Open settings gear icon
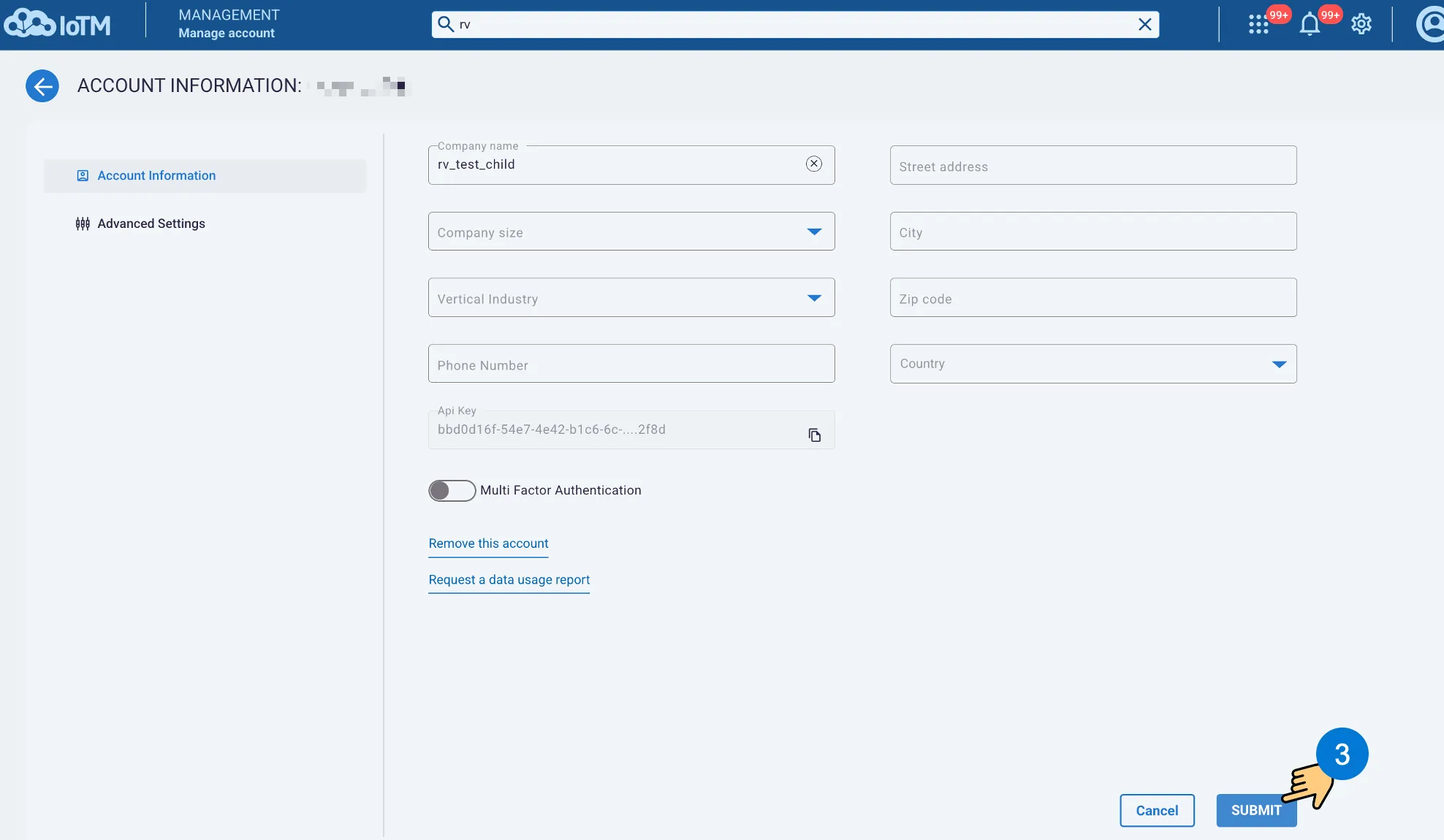This screenshot has height=840, width=1444. (x=1361, y=24)
